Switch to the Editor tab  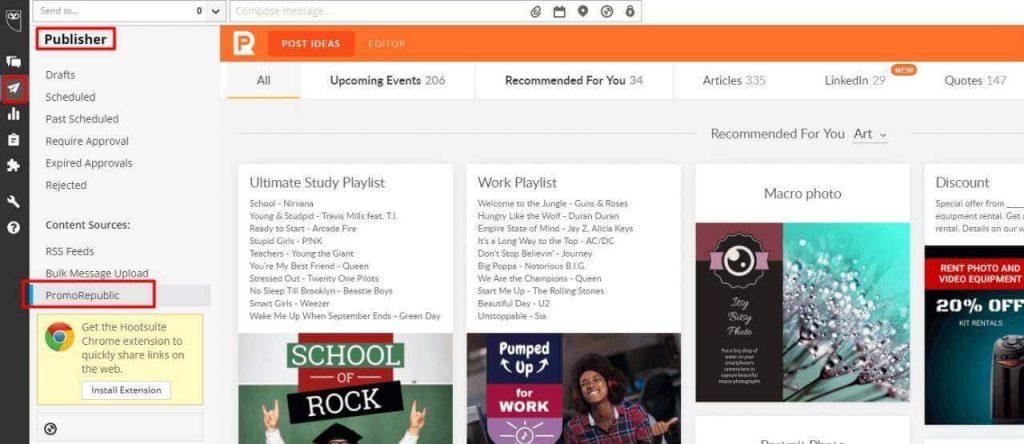click(x=386, y=44)
